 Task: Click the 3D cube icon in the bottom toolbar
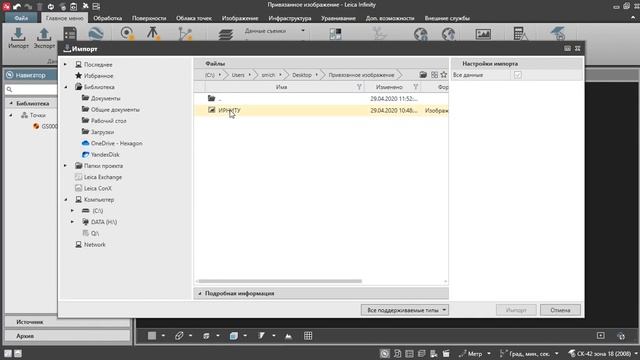[x=233, y=336]
